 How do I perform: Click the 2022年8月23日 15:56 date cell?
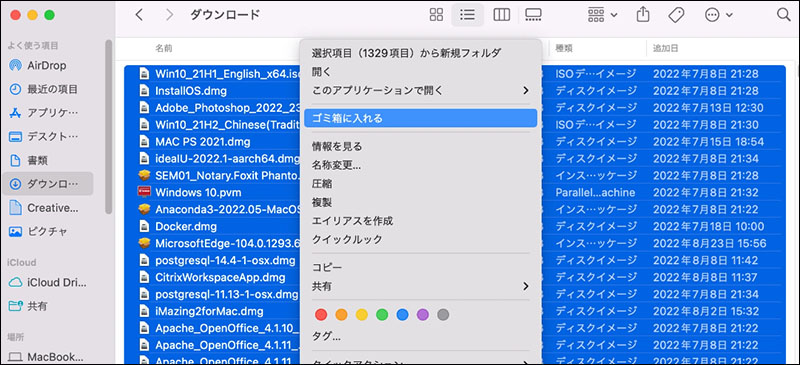coord(710,243)
